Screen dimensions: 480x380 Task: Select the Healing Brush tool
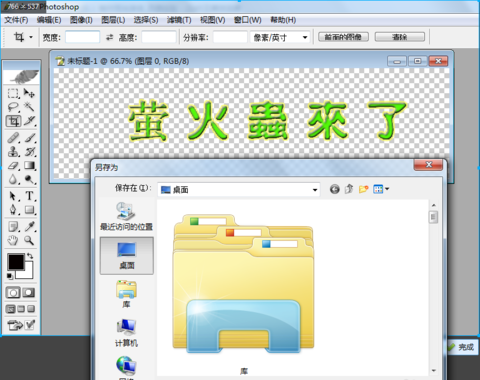13,138
